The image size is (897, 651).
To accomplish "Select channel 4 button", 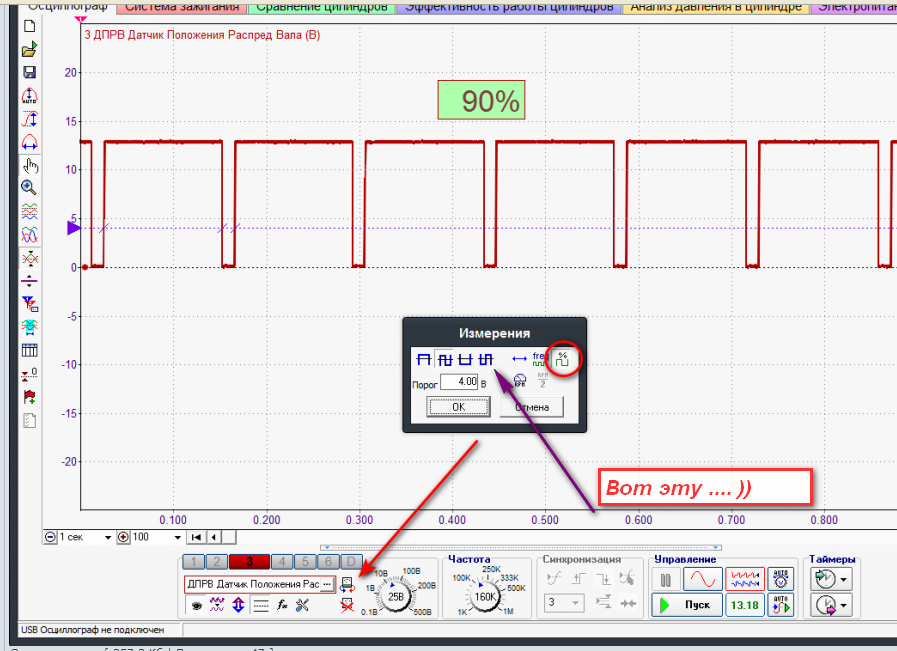I will click(x=282, y=562).
